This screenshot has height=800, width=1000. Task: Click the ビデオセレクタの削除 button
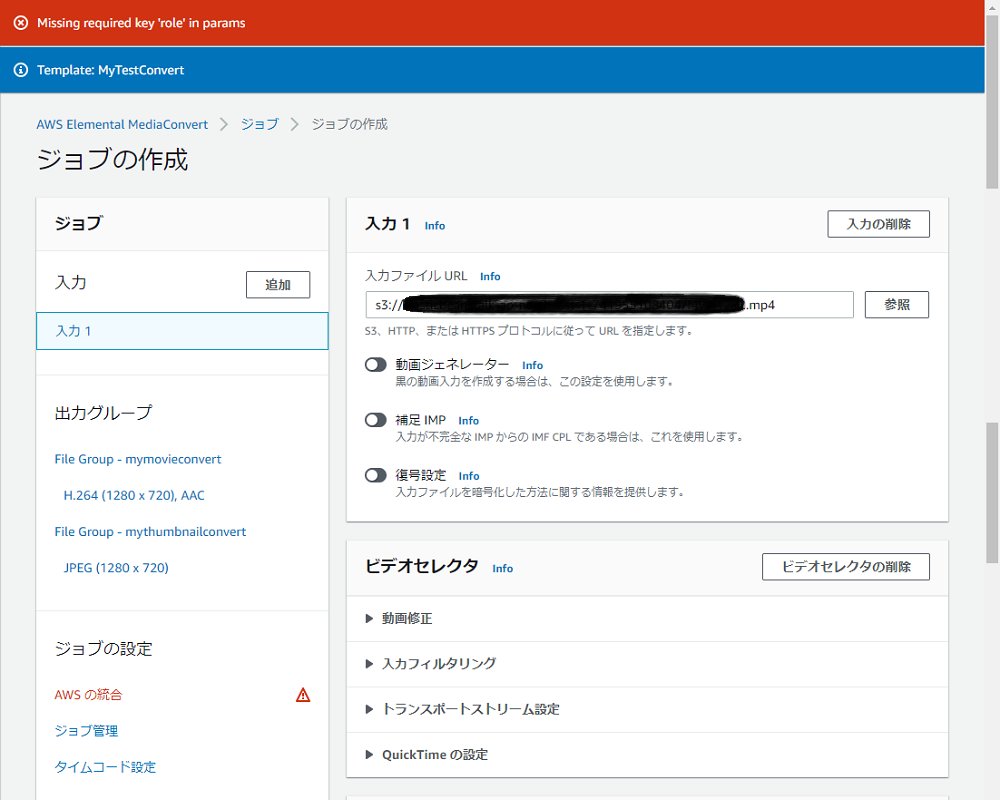point(846,567)
